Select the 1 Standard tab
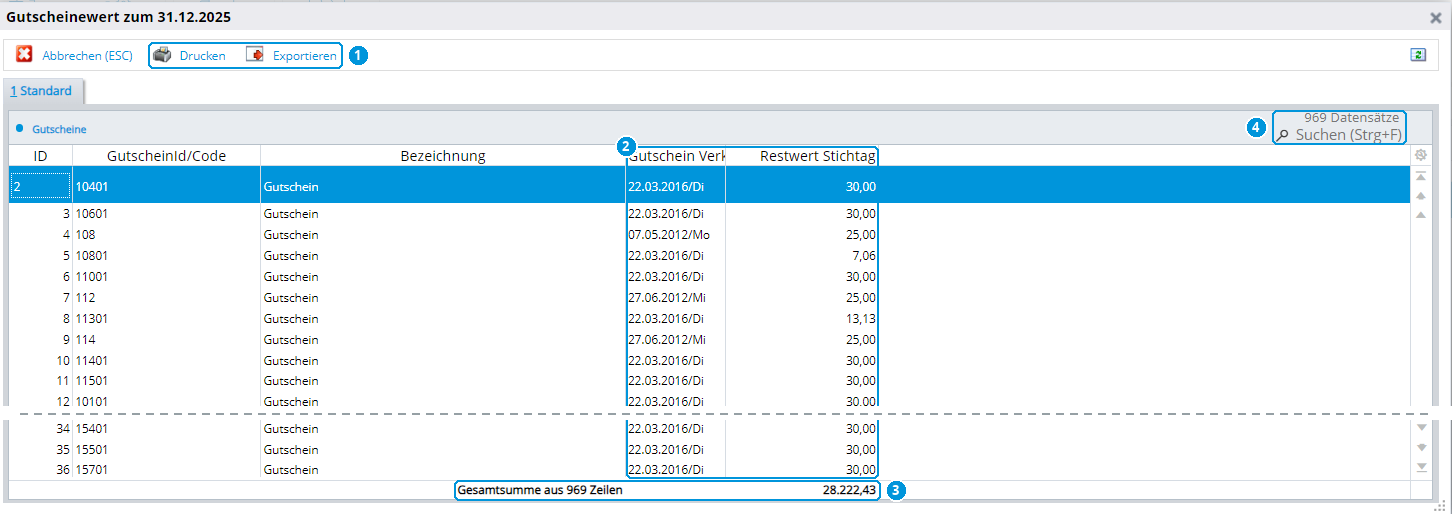Image resolution: width=1452 pixels, height=514 pixels. point(42,91)
